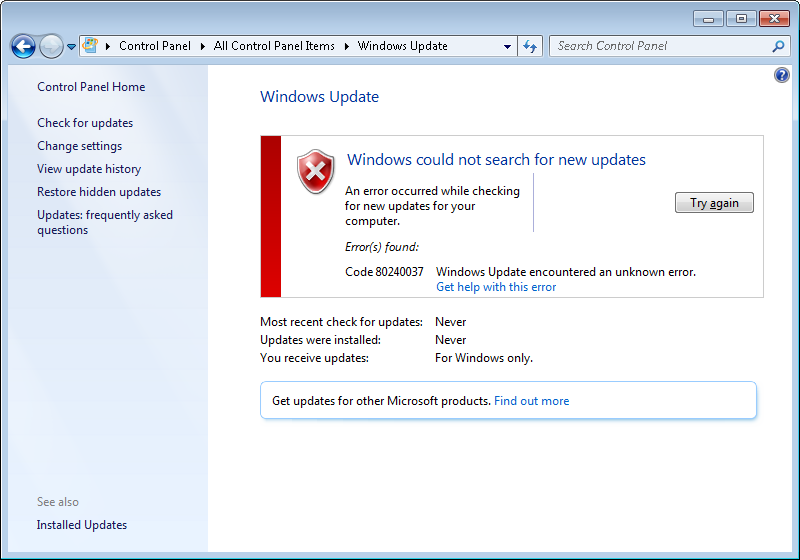The height and width of the screenshot is (560, 800).
Task: Click 'Most recent check for updates:' label
Action: tap(341, 322)
